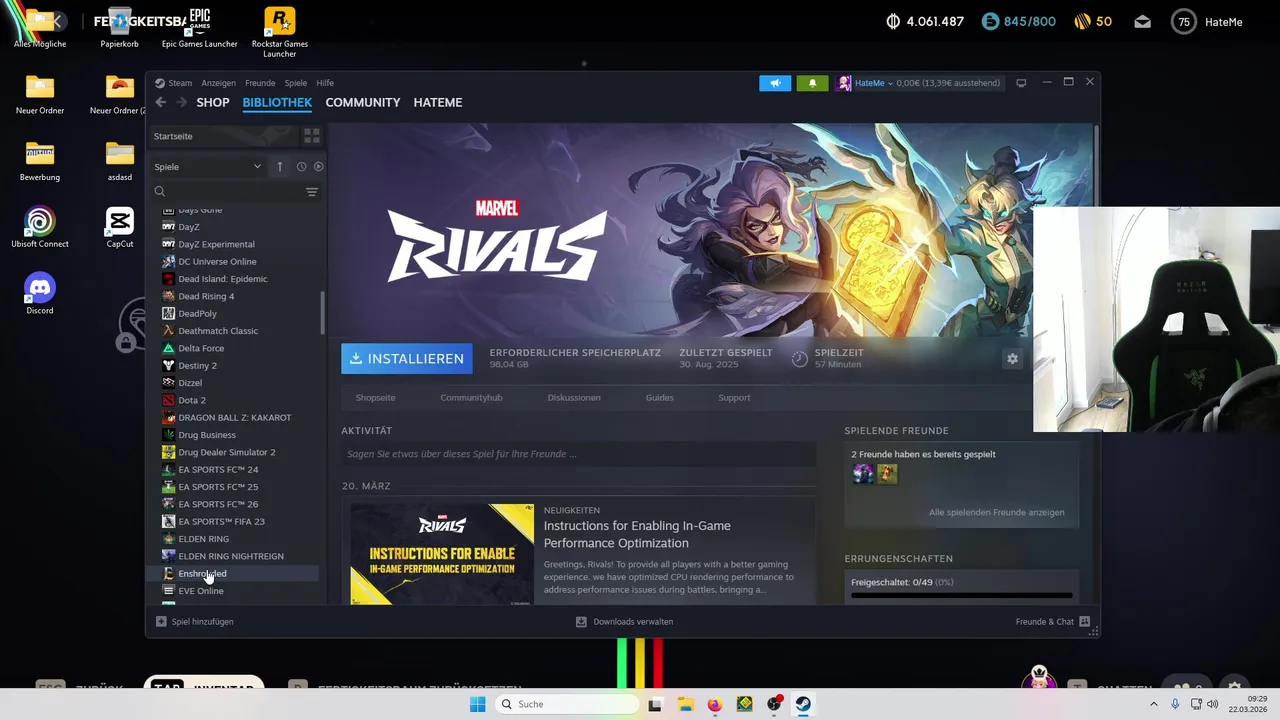The height and width of the screenshot is (720, 1280).
Task: Open the Spiele menu in menu bar
Action: pyautogui.click(x=296, y=83)
